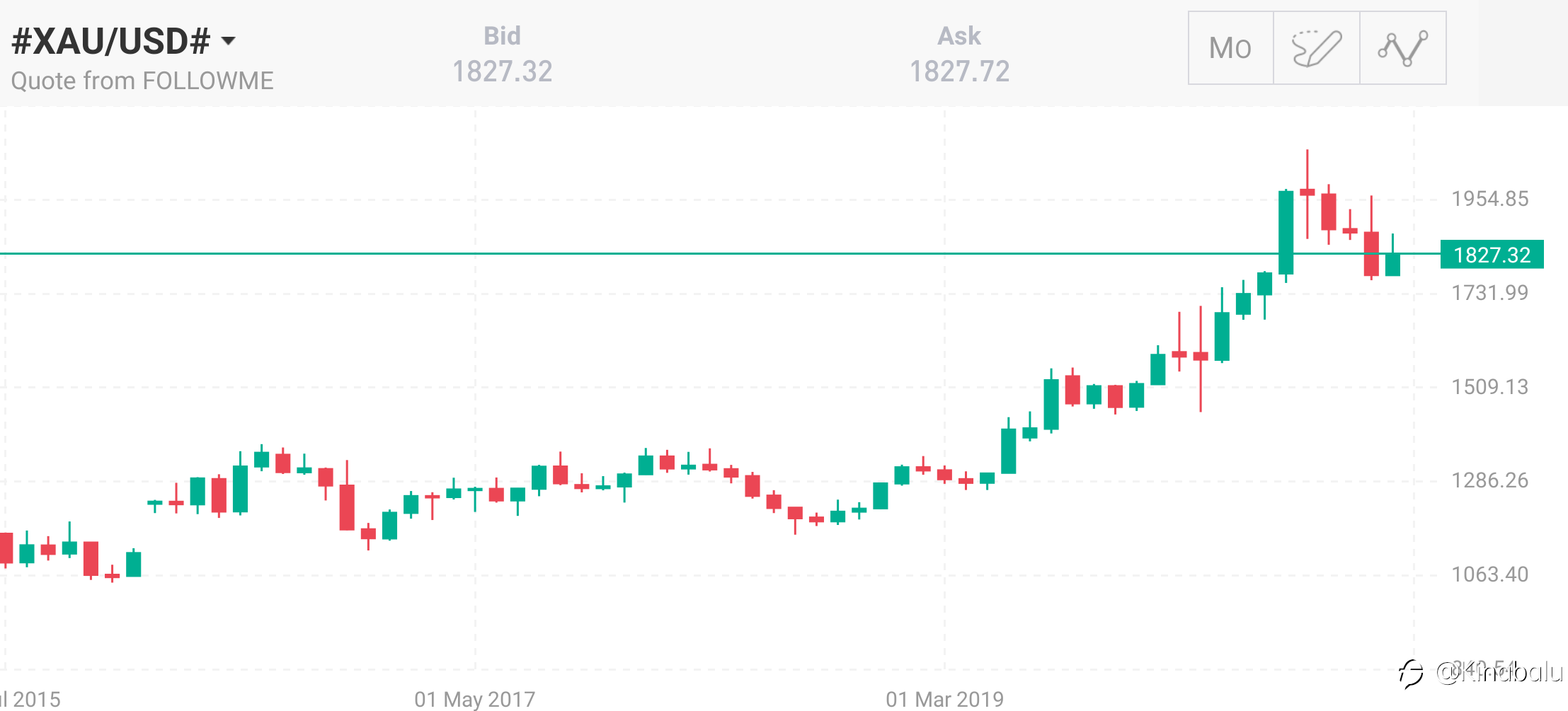The image size is (1568, 711).
Task: Click the last green candle on the chart
Action: pos(1392,265)
